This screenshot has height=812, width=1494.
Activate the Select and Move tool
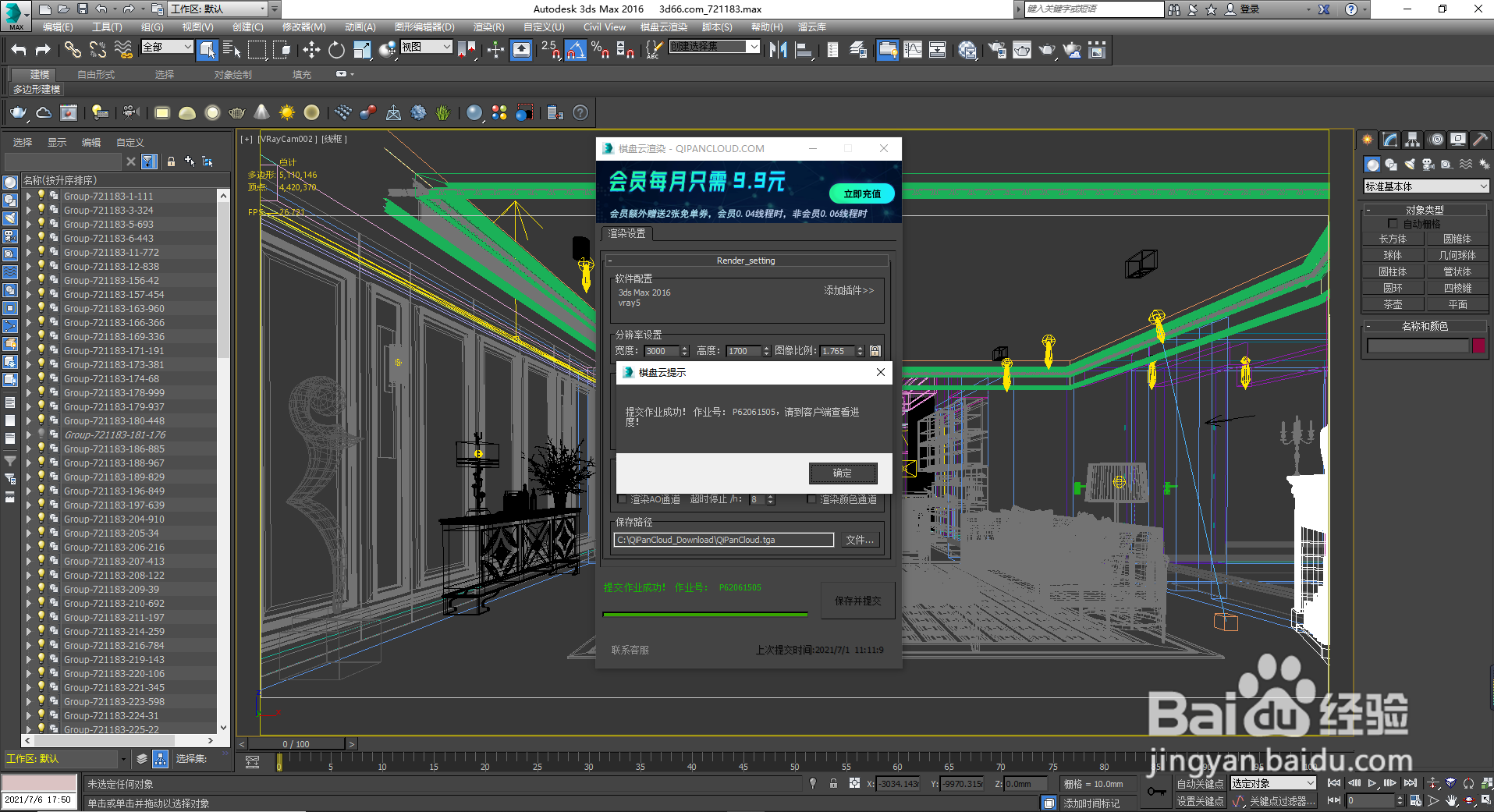tap(311, 51)
